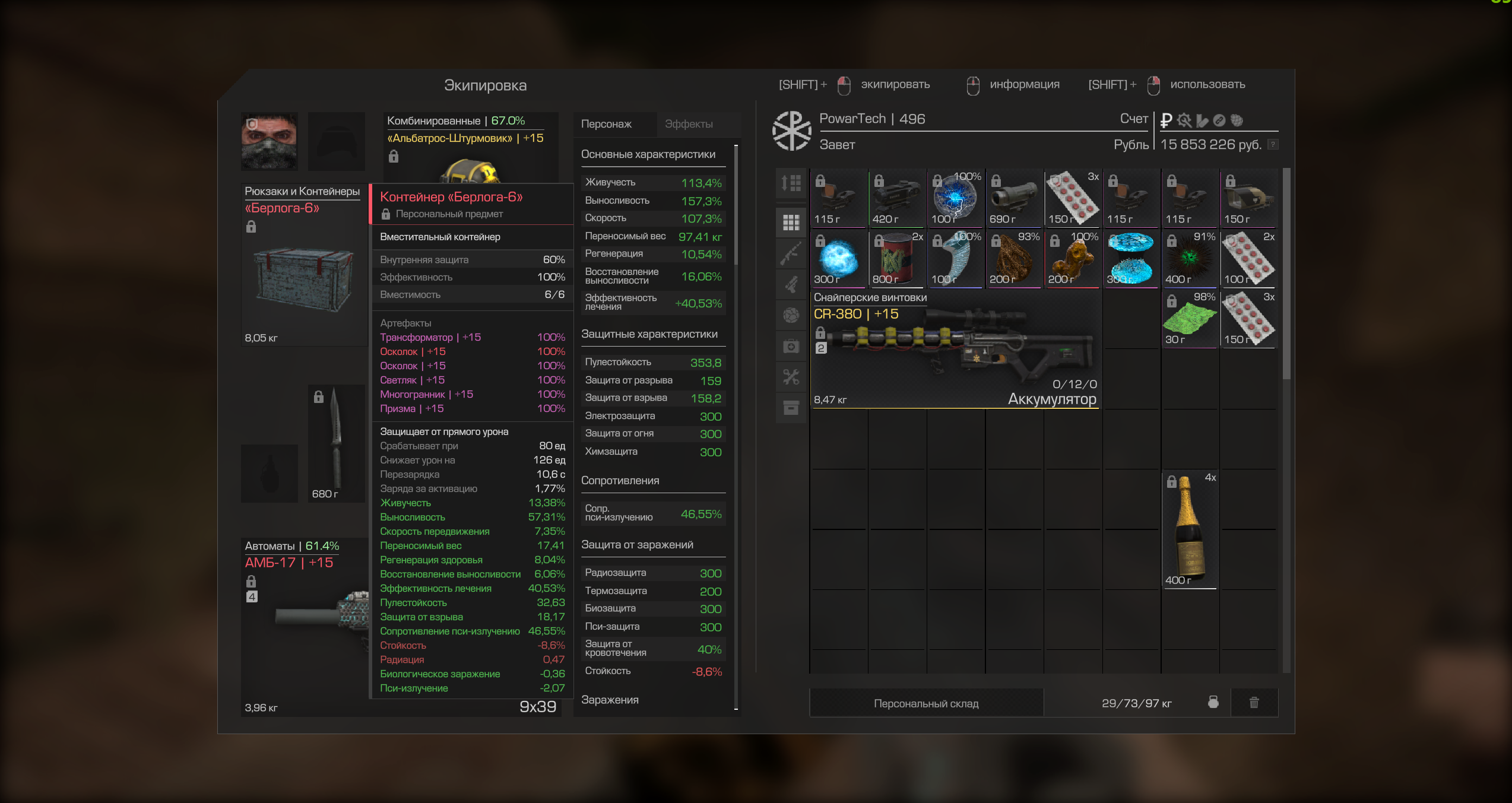
Task: Click the Электрозащита 300 stat row
Action: click(653, 416)
